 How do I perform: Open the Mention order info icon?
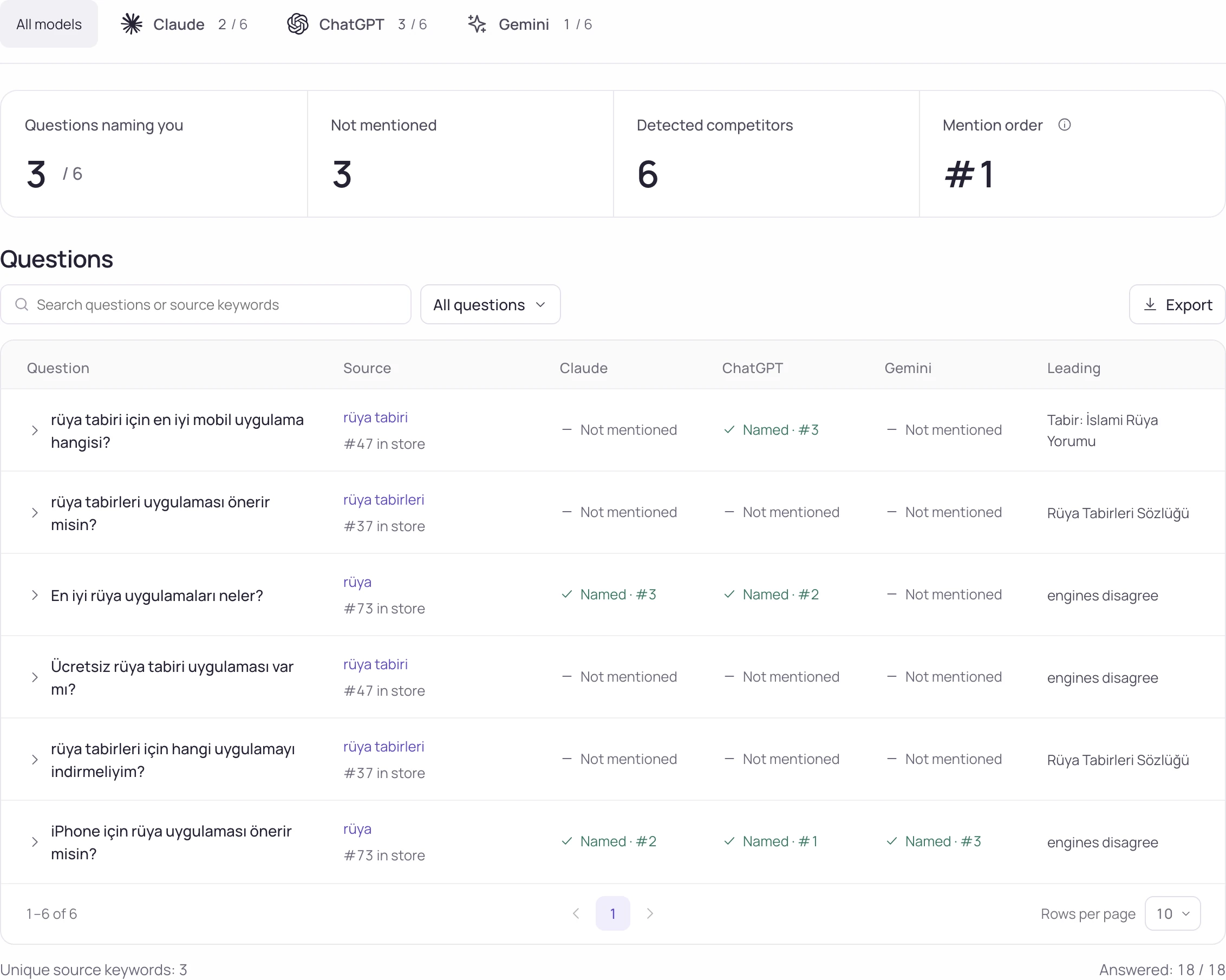[x=1065, y=125]
